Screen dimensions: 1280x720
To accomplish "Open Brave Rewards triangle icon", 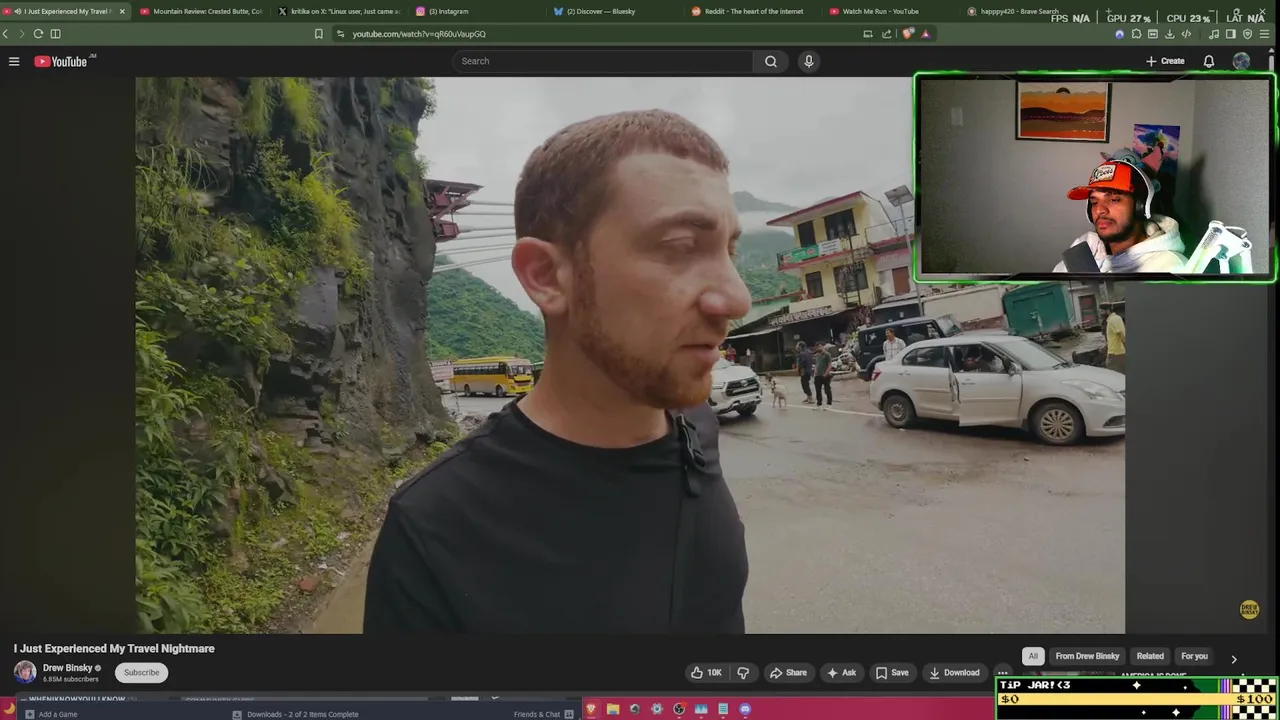I will pyautogui.click(x=926, y=34).
